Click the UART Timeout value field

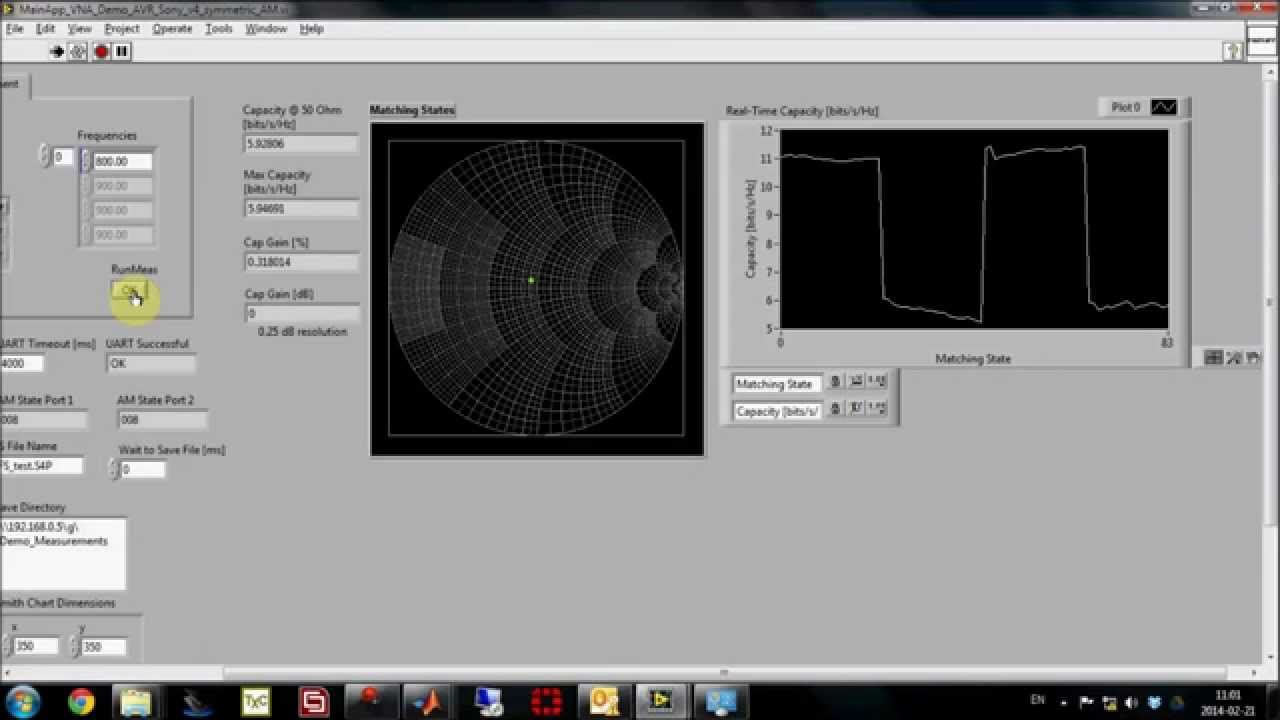pos(22,364)
